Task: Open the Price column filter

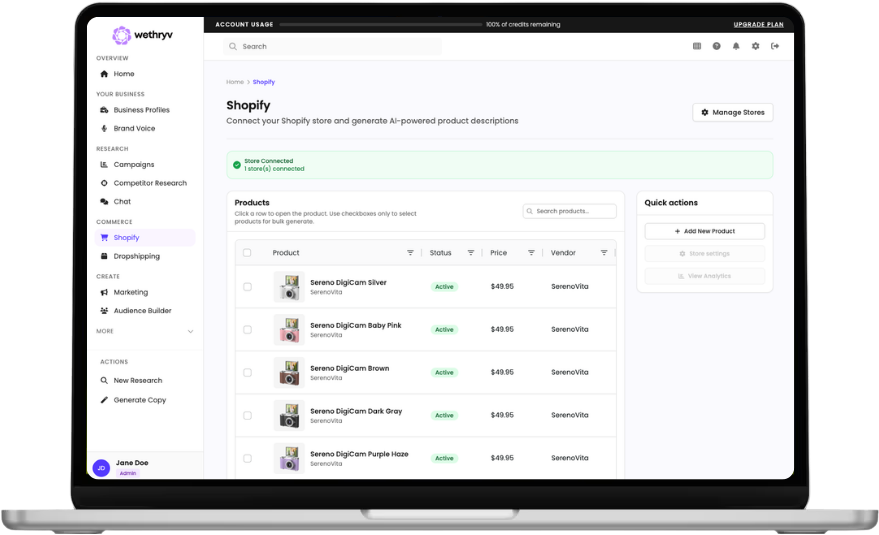Action: click(531, 253)
